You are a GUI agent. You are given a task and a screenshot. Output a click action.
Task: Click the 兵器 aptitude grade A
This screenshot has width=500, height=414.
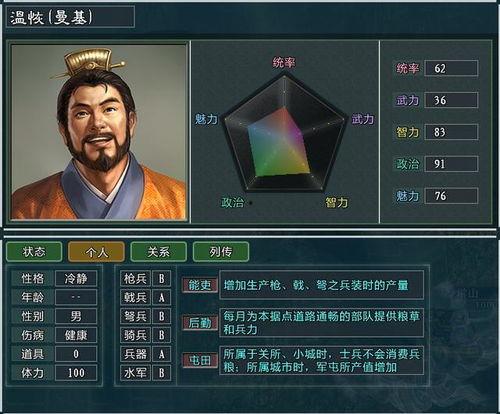(x=161, y=354)
